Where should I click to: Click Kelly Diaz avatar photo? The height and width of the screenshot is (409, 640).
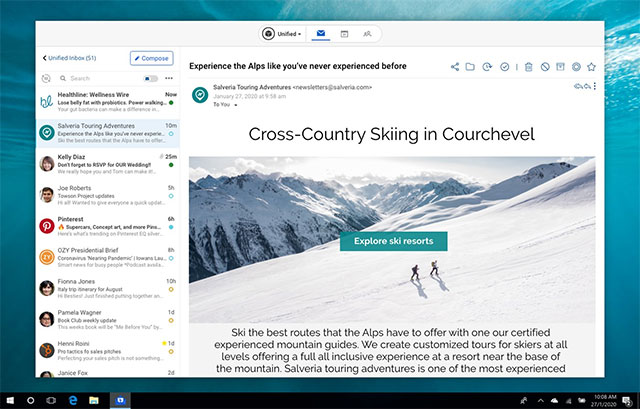click(47, 164)
